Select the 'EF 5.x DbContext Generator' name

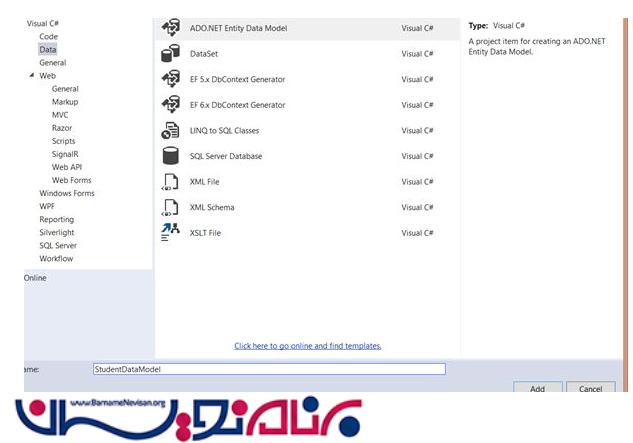coord(237,79)
